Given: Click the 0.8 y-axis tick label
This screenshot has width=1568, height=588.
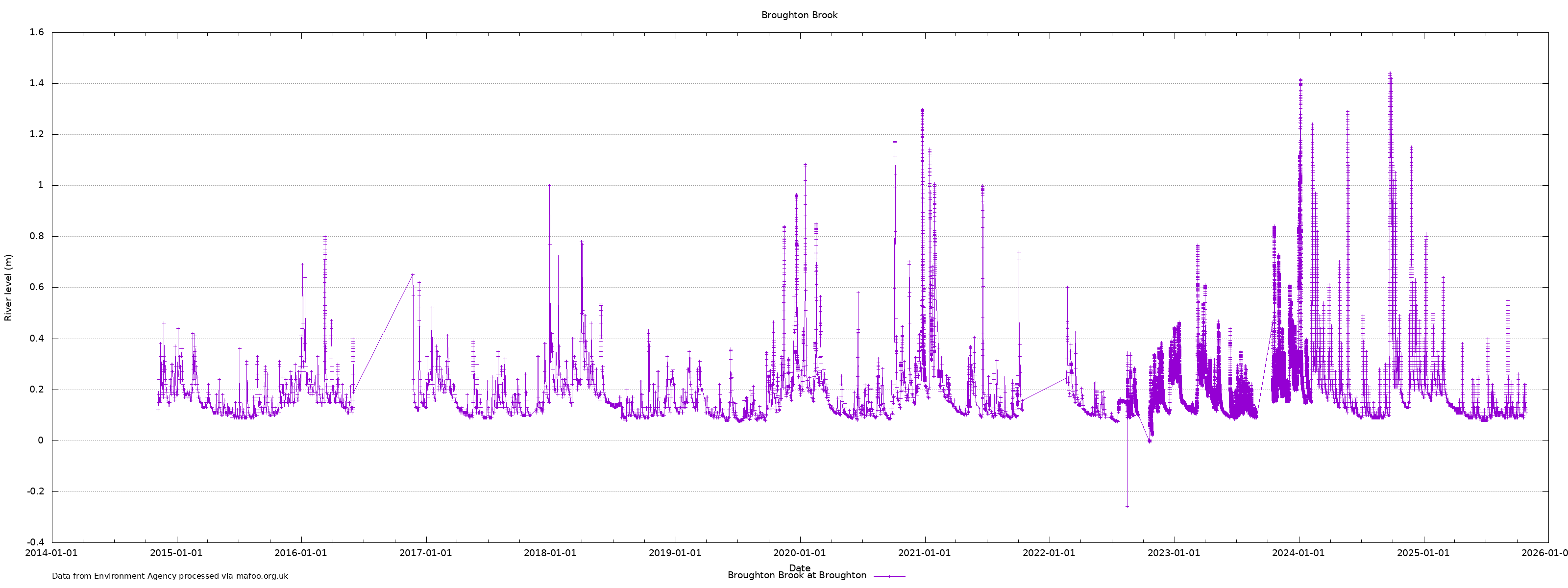Looking at the screenshot, I should coord(37,236).
